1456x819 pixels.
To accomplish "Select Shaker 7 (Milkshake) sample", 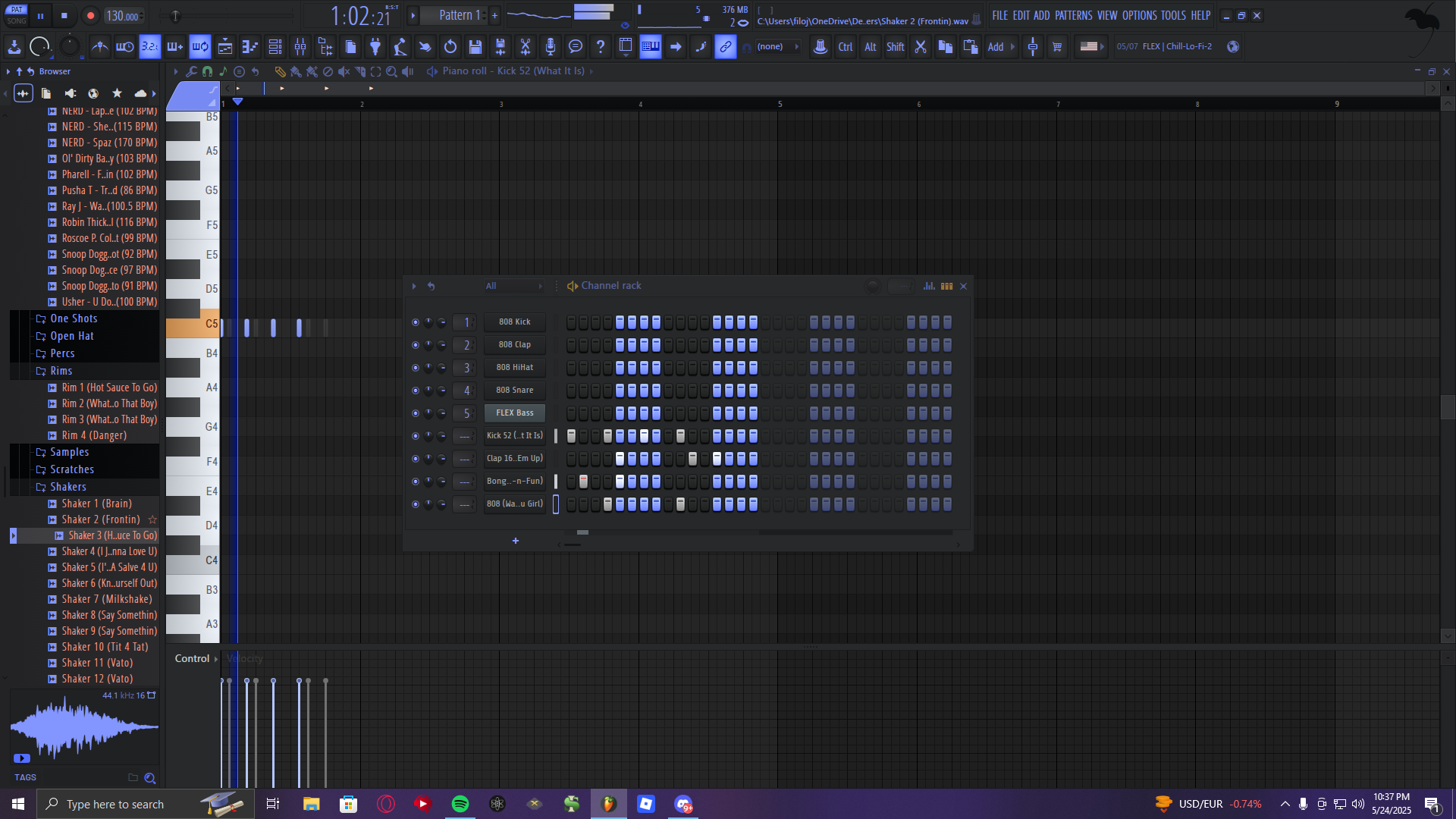I will tap(106, 599).
